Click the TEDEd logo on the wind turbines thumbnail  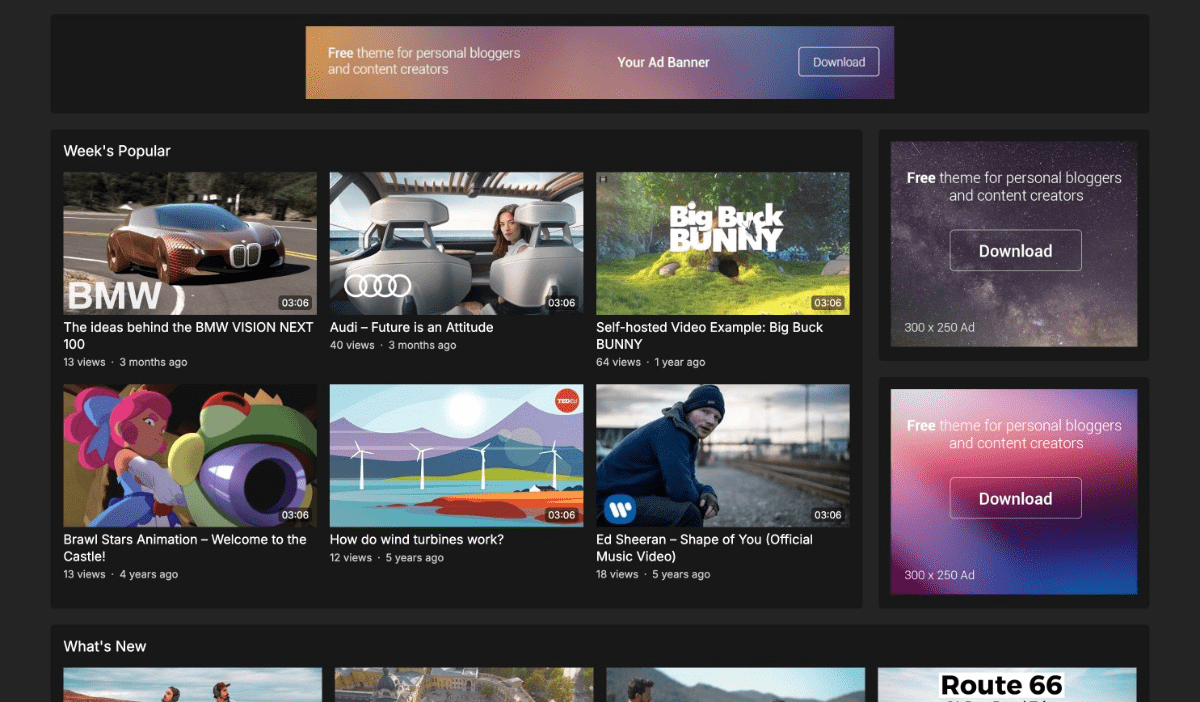[567, 401]
